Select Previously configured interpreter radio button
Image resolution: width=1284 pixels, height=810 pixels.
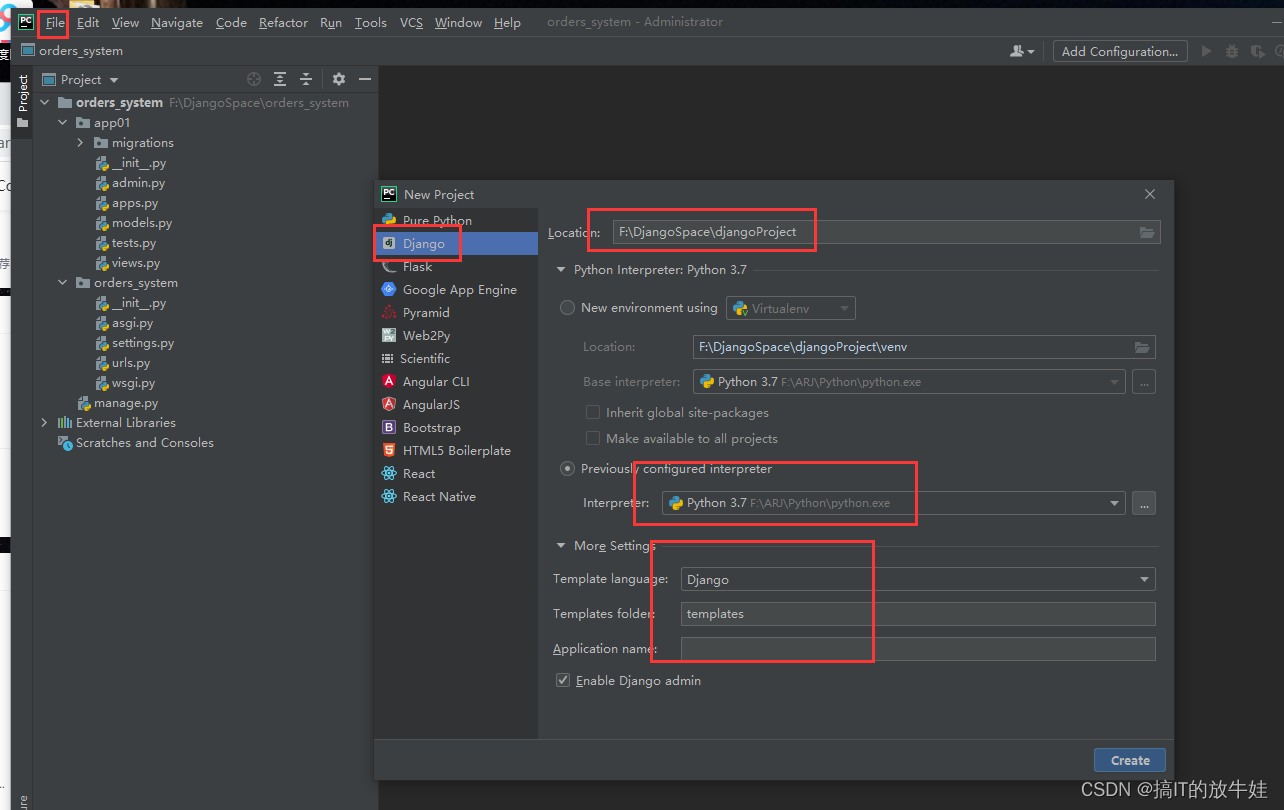point(568,468)
